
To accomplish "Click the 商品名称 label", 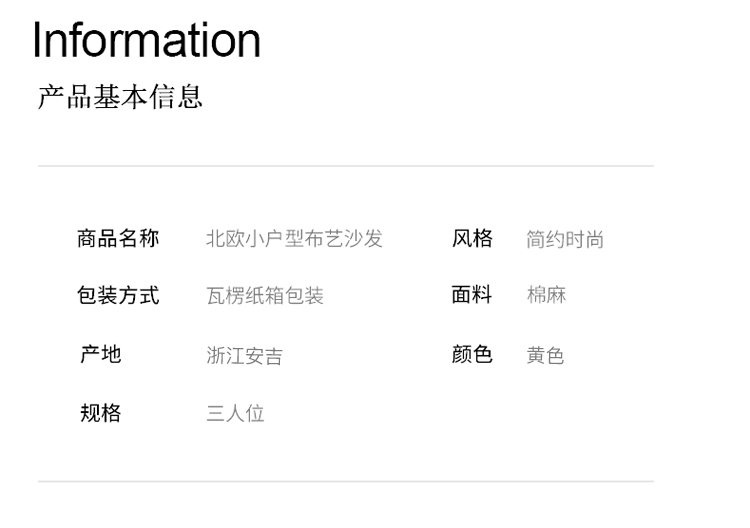I will click(x=118, y=238).
